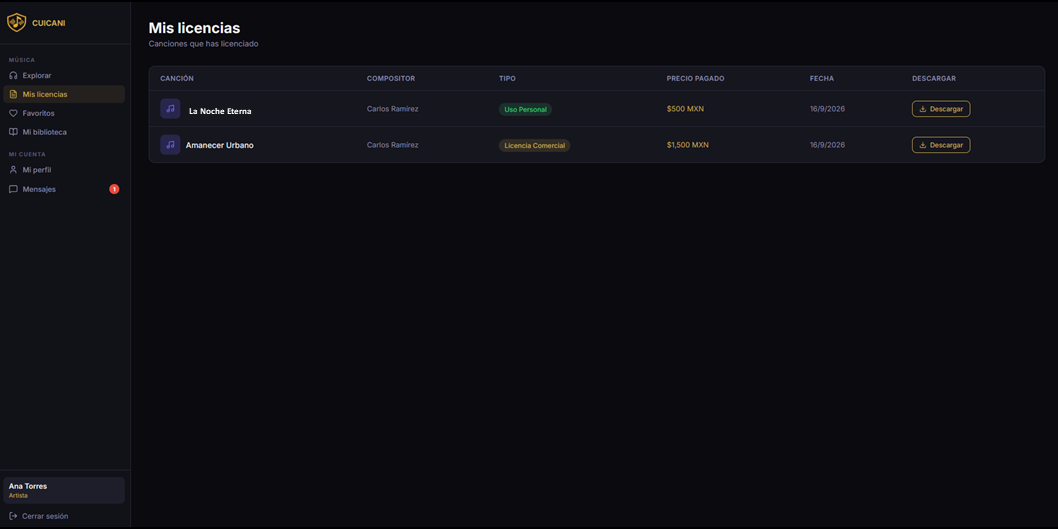Click the headphones icon beside Explorar
Viewport: 1058px width, 529px height.
coord(13,76)
